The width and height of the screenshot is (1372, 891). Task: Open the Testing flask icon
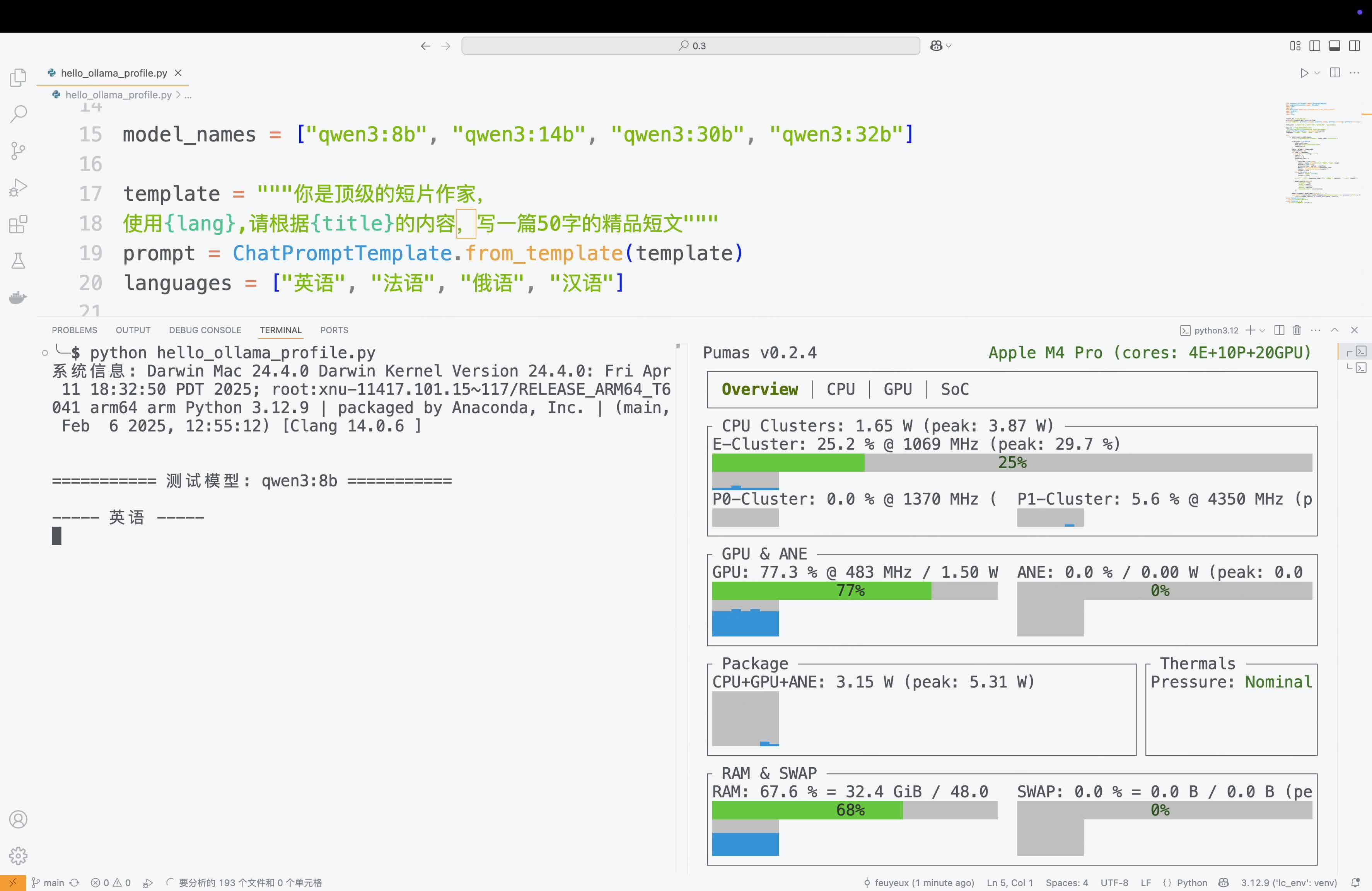coord(18,261)
